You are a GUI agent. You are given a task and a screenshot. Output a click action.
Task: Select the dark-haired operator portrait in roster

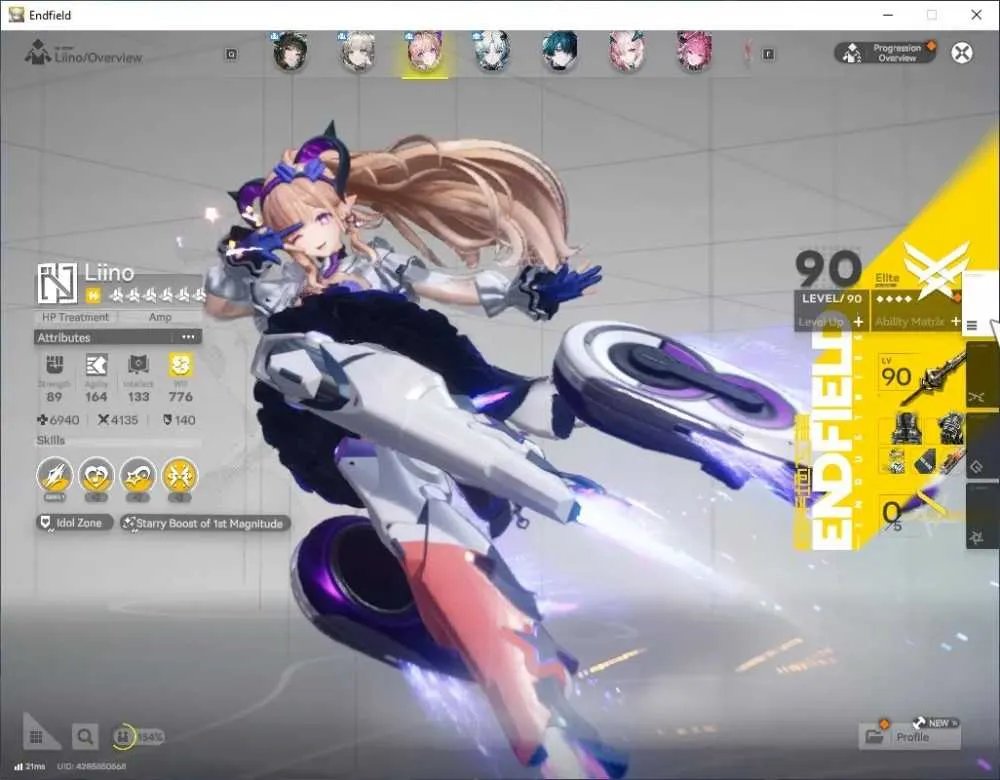point(290,52)
